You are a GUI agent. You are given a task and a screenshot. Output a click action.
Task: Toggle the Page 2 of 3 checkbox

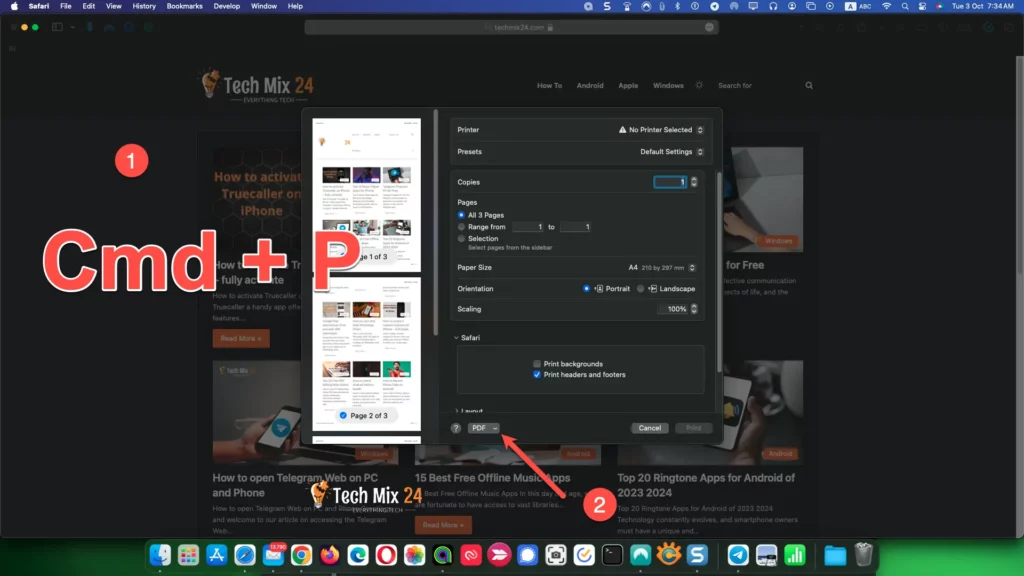(343, 415)
